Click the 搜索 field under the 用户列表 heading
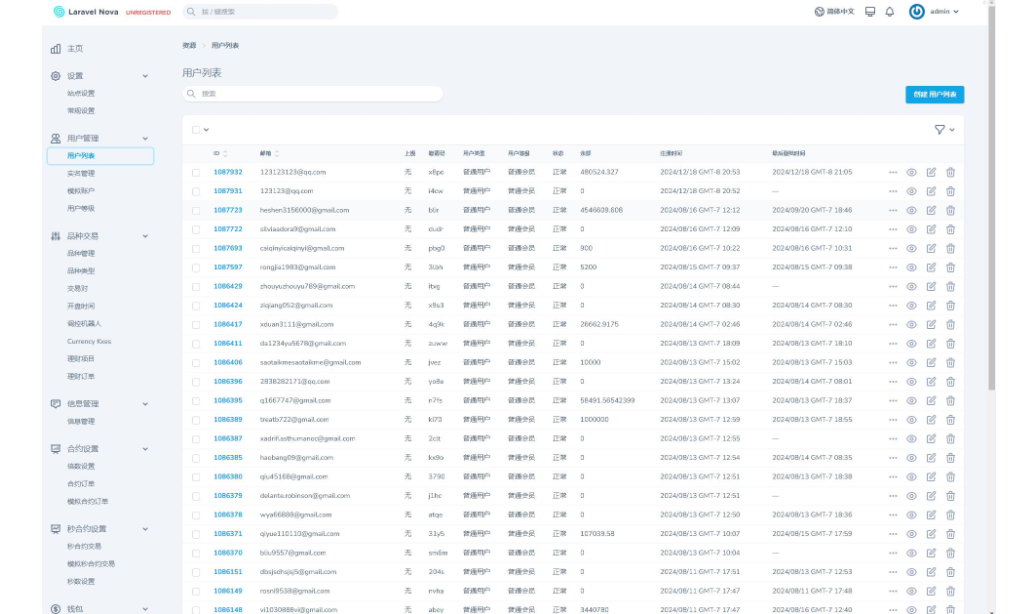Screen dimensions: 1035x614 click(x=312, y=93)
